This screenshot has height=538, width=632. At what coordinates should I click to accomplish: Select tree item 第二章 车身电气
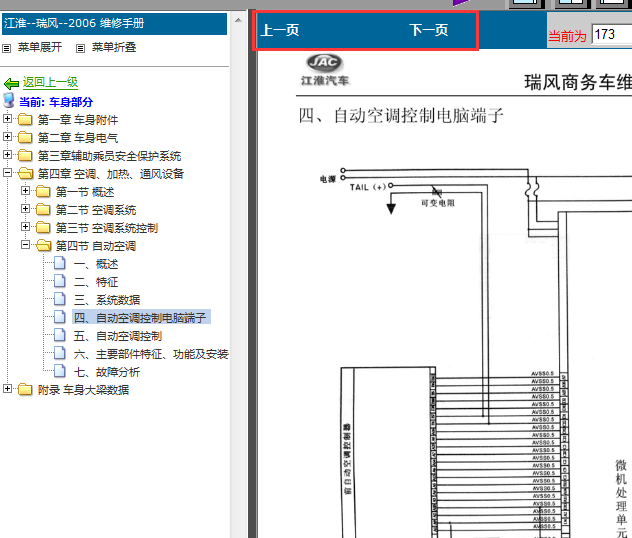coord(78,138)
